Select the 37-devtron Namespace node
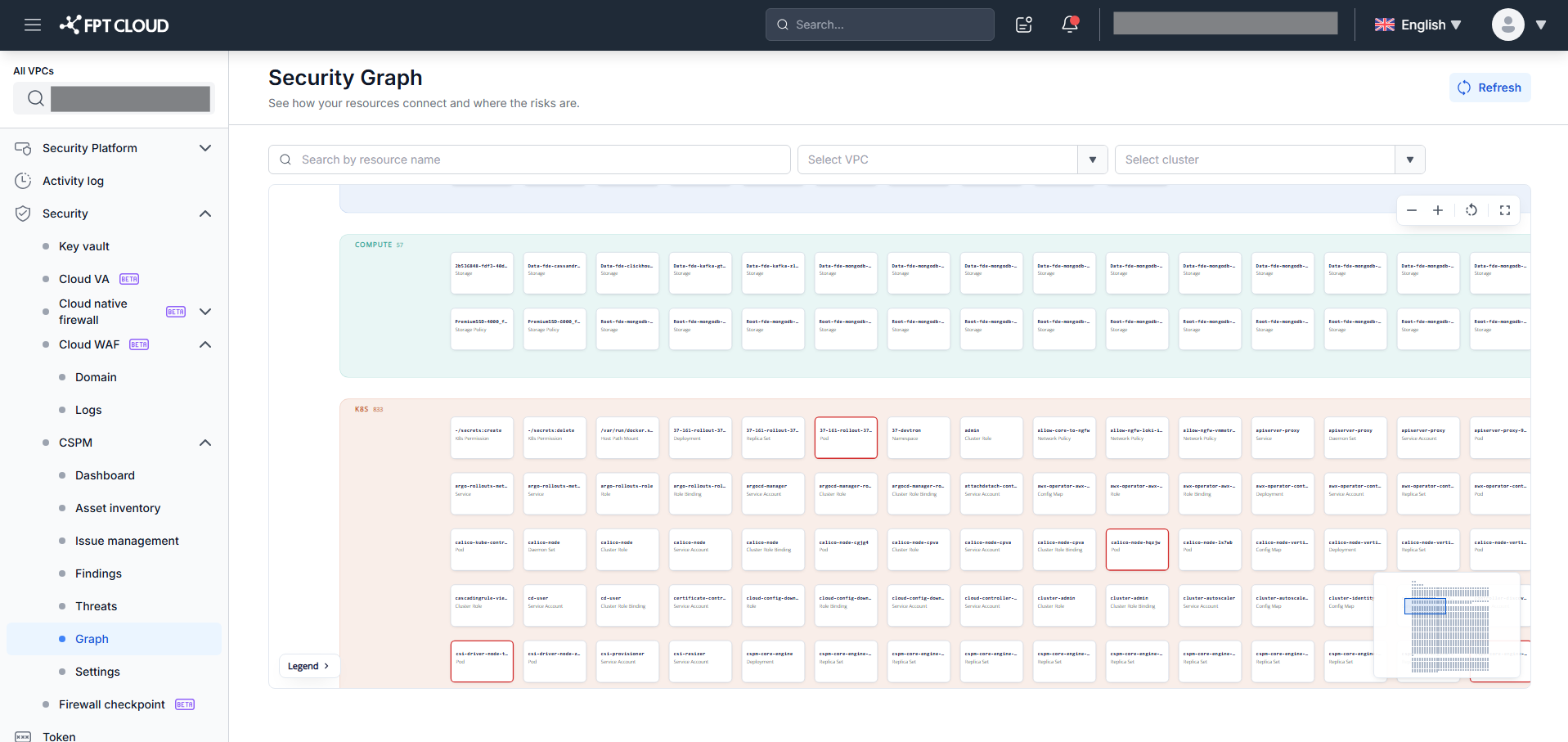1568x742 pixels. click(x=919, y=438)
